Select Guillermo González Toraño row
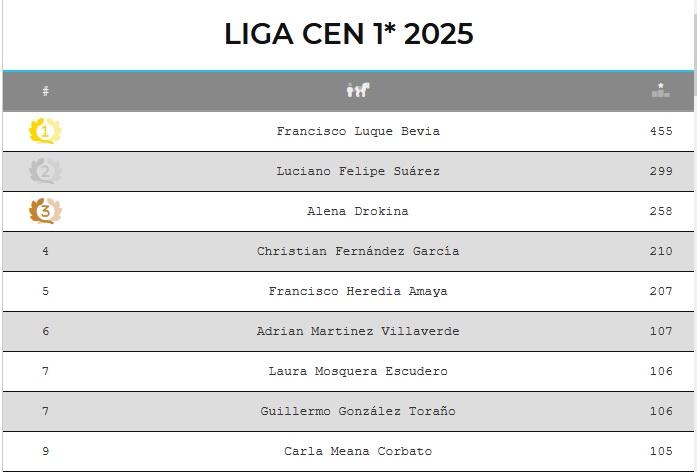This screenshot has height=472, width=697. point(358,411)
